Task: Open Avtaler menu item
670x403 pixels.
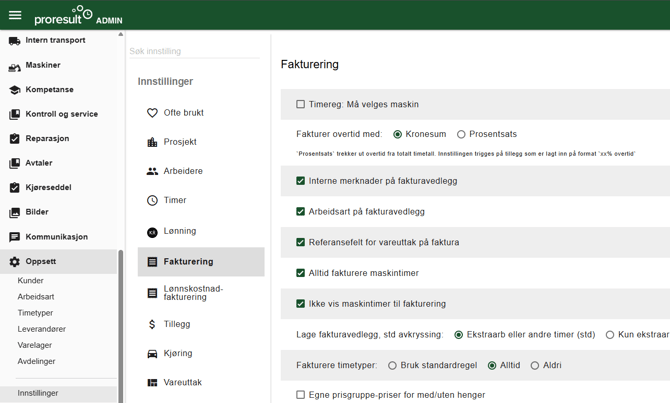Action: coord(58,163)
